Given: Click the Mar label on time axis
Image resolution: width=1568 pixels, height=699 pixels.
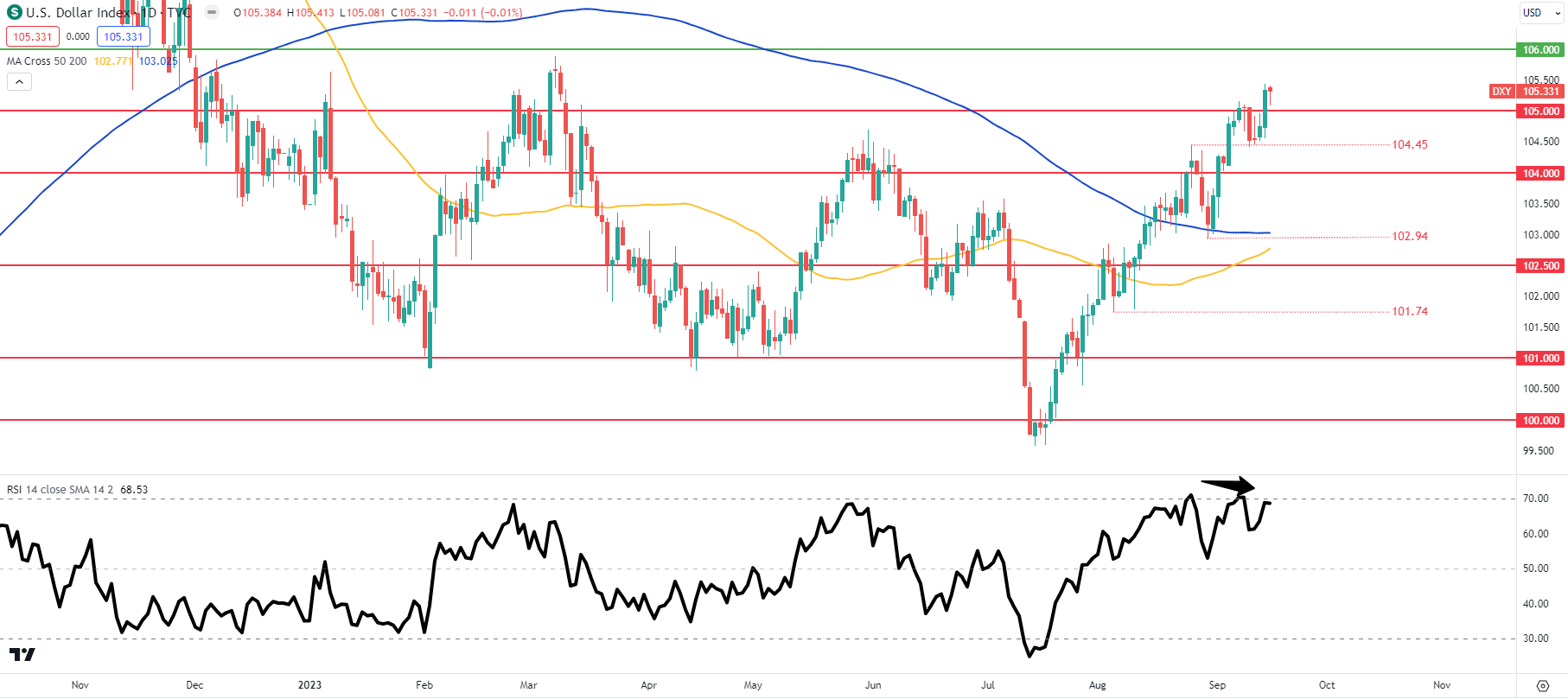Looking at the screenshot, I should click(528, 685).
